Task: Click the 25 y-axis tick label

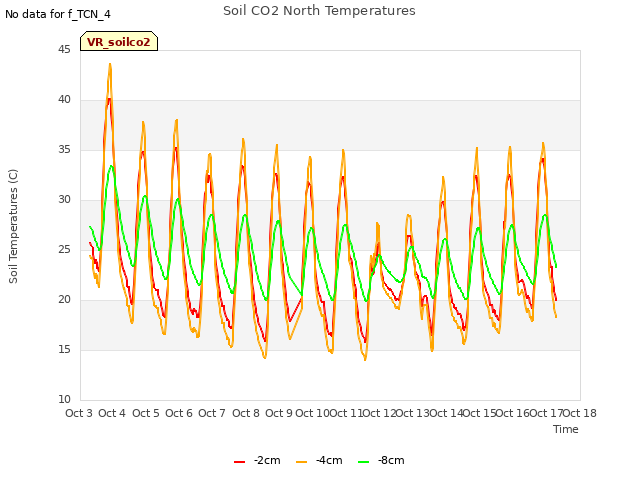Action: click(64, 249)
